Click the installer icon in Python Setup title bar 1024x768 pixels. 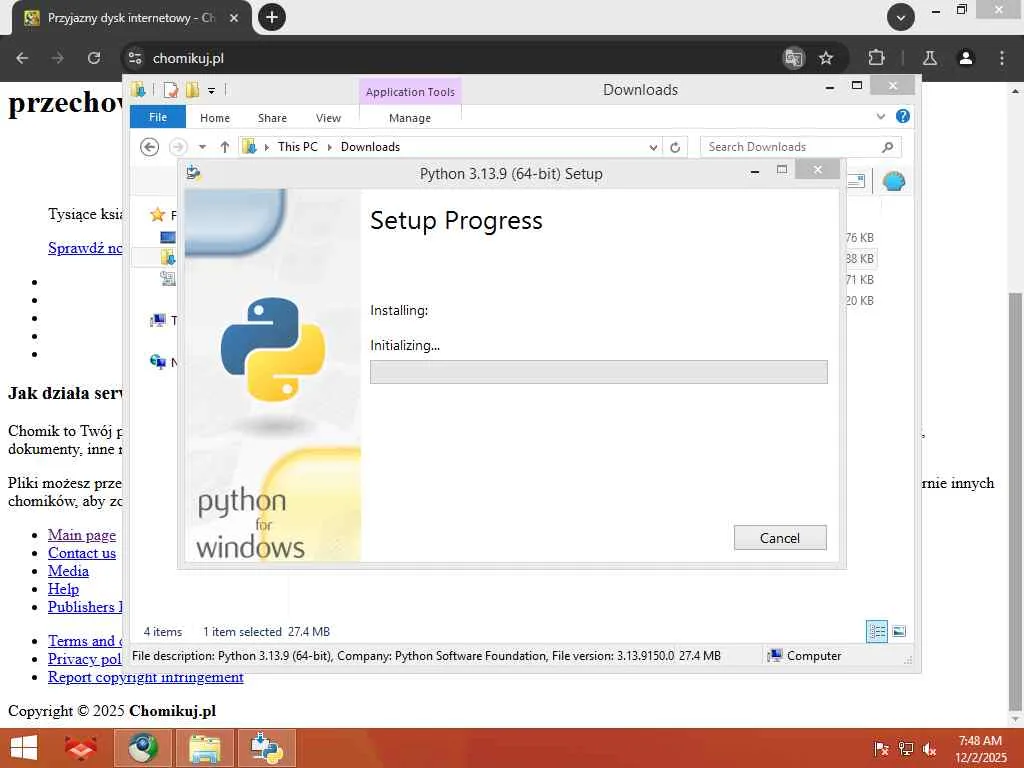[x=193, y=173]
